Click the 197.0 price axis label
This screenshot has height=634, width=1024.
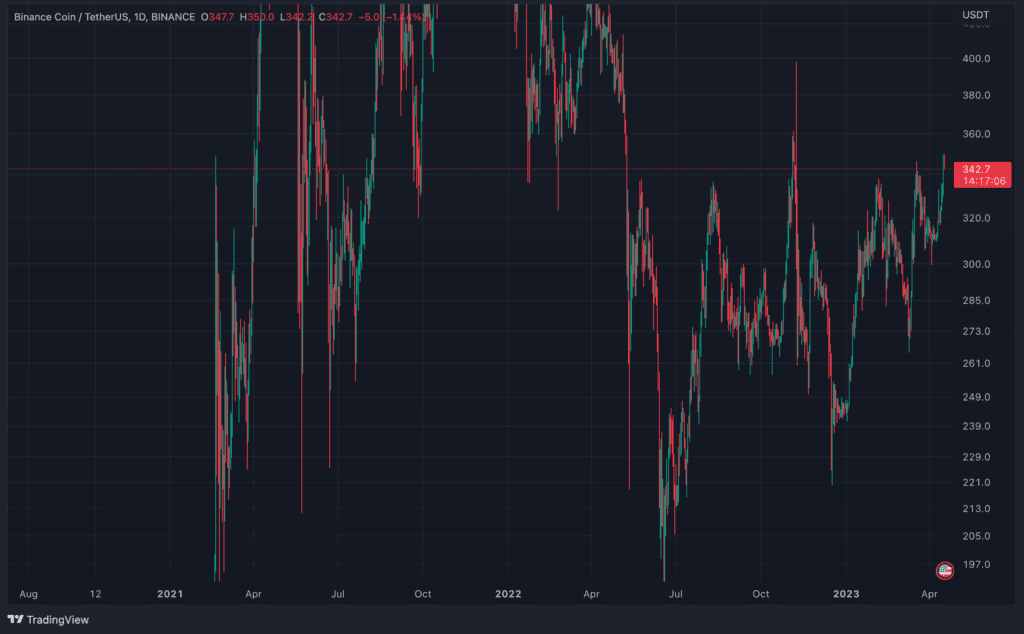point(976,565)
